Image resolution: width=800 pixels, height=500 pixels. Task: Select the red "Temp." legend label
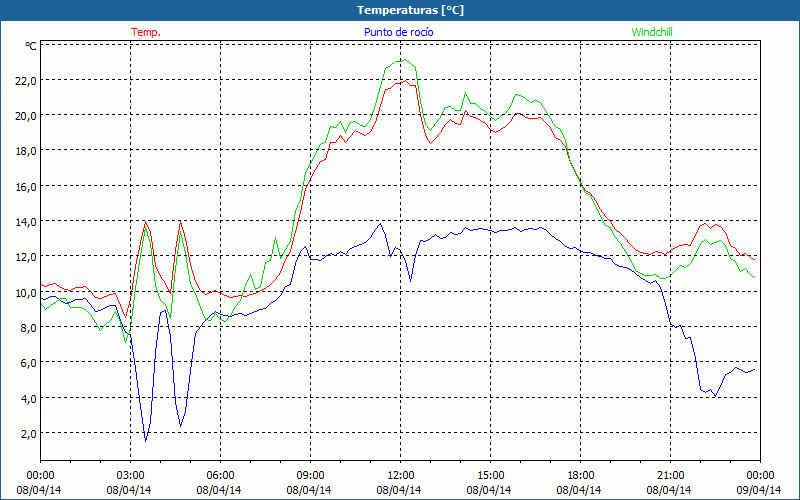146,32
